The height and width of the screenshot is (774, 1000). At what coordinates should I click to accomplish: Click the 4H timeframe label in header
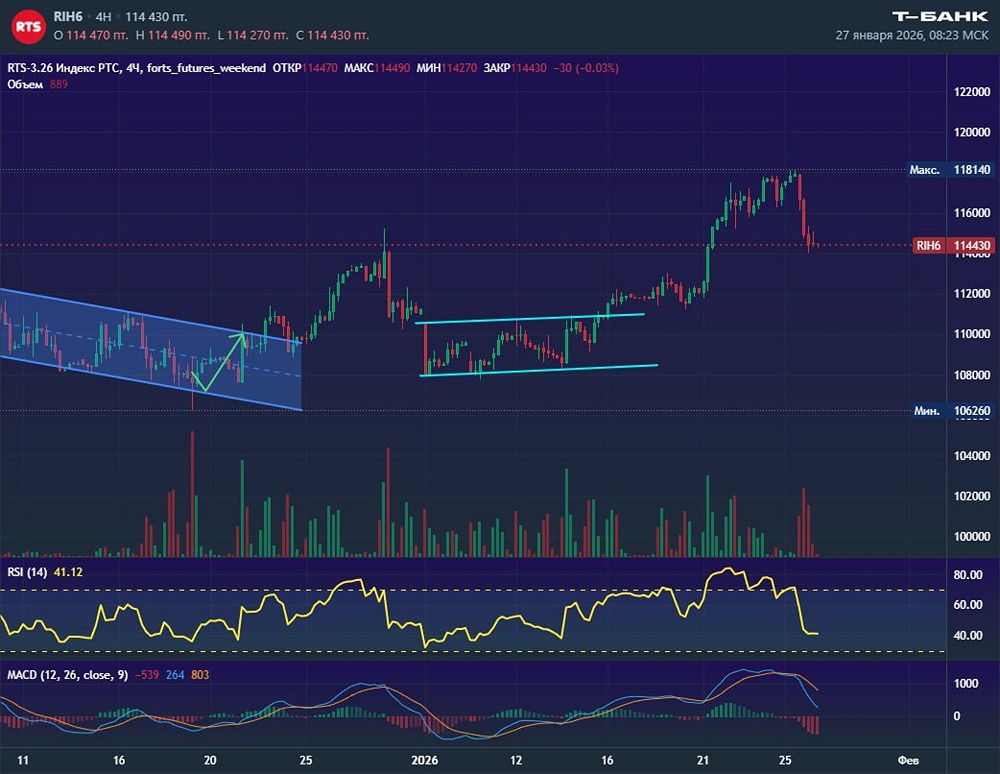point(103,17)
